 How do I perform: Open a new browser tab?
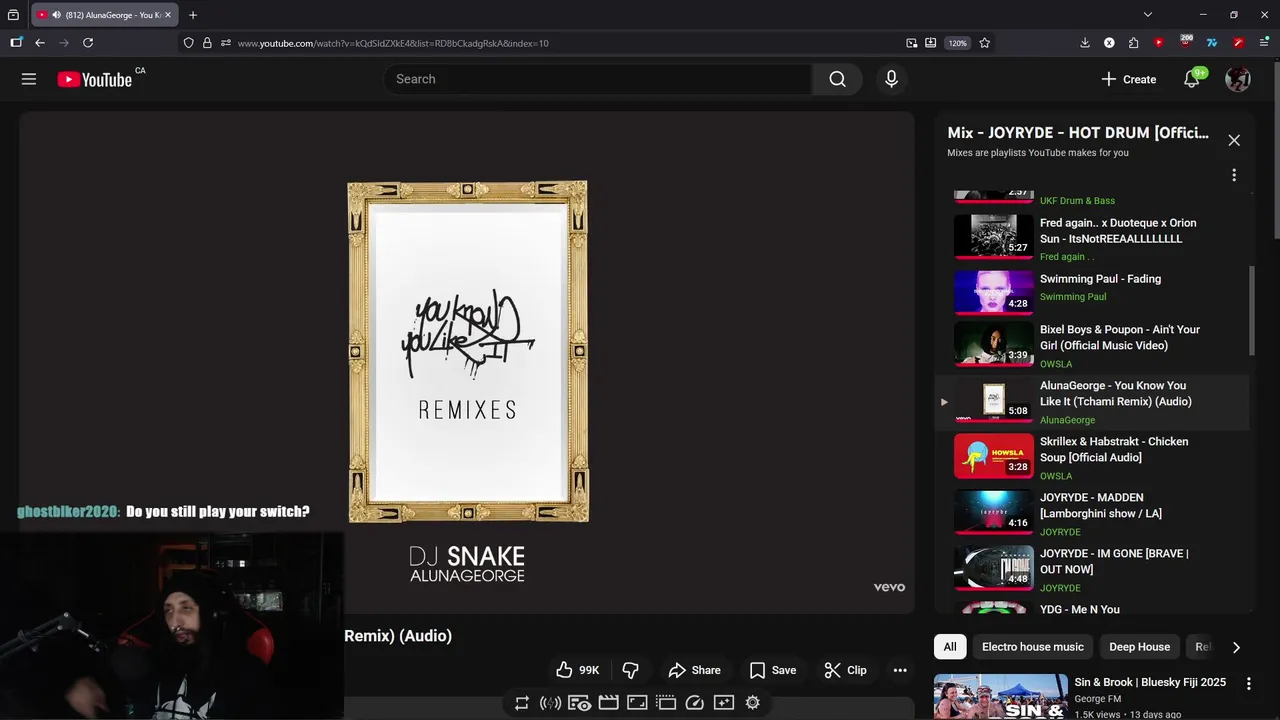coord(193,15)
